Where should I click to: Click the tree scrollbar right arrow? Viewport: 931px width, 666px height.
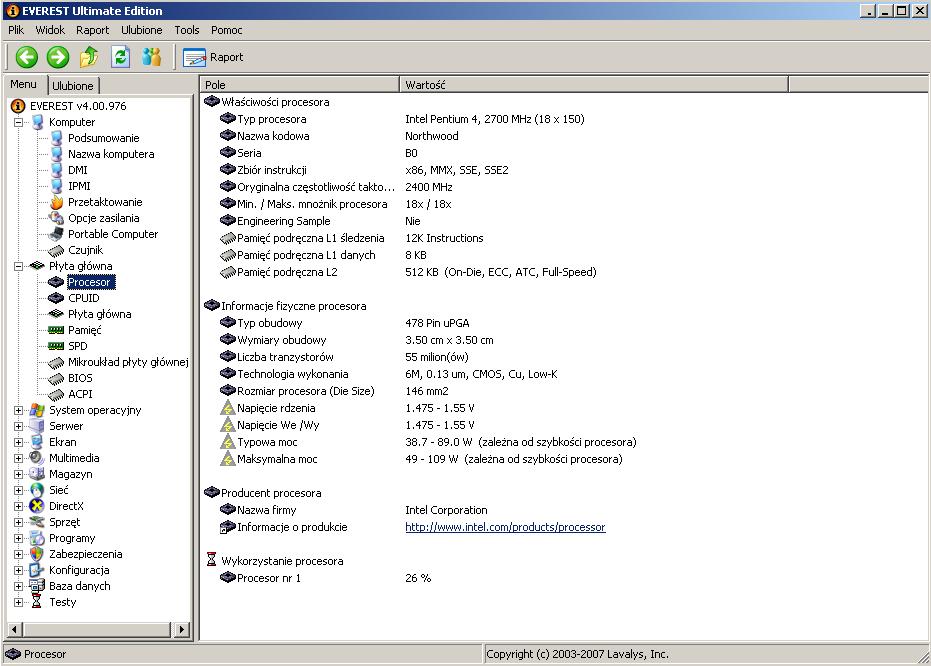point(181,629)
